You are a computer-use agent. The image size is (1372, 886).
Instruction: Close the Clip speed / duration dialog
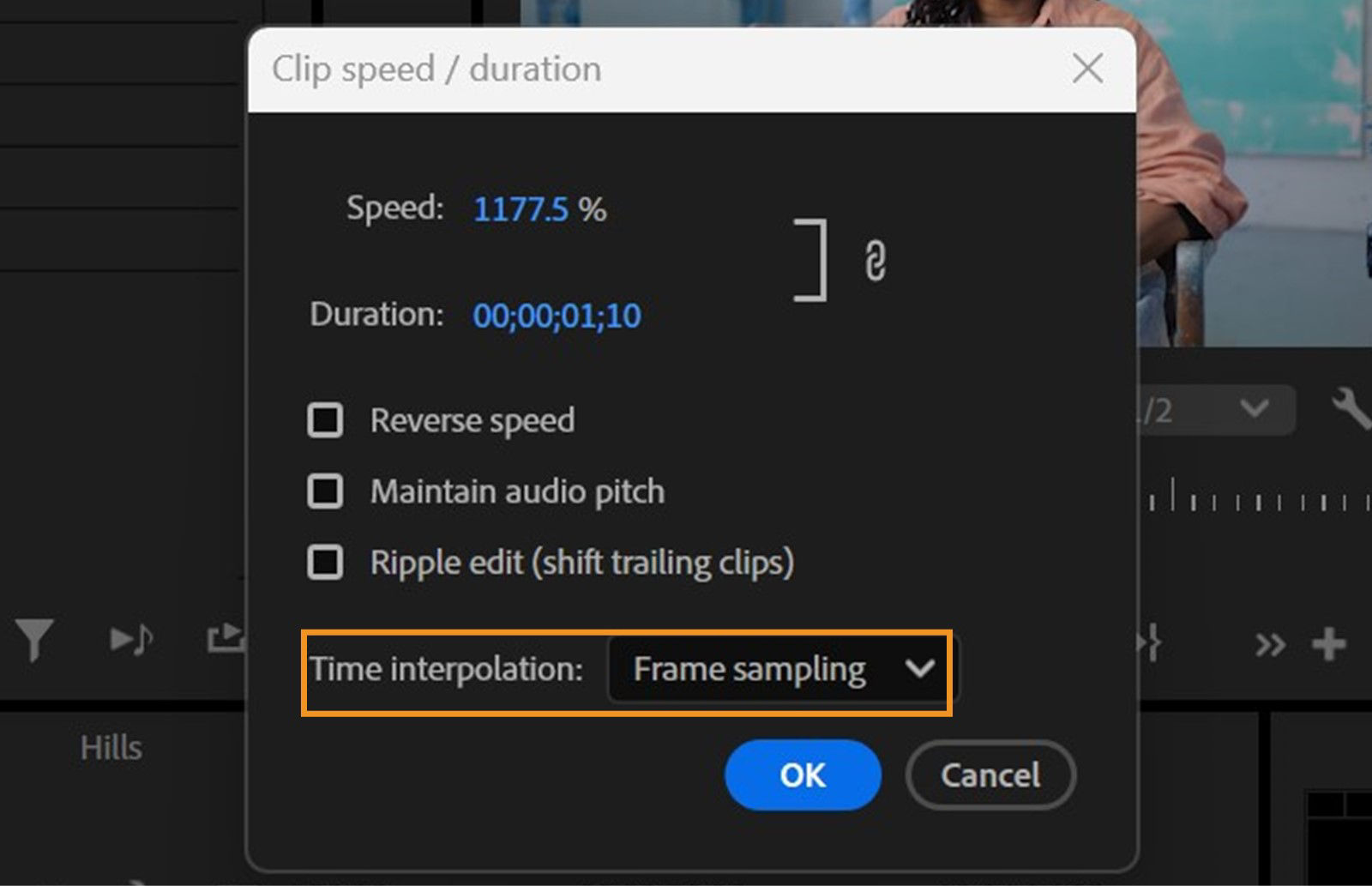[x=1087, y=69]
